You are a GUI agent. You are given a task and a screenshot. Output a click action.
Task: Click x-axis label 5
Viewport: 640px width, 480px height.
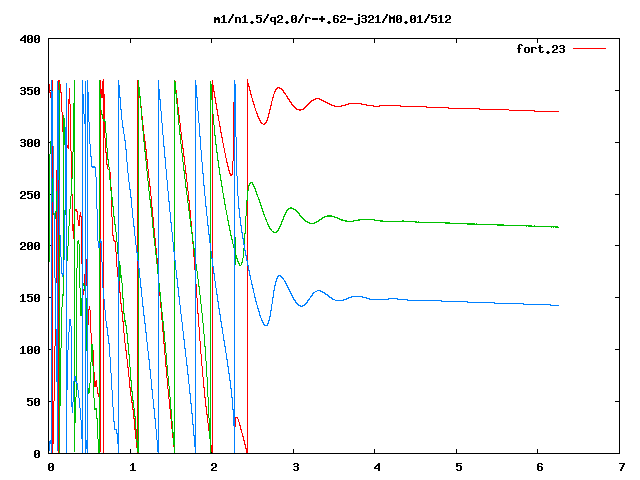click(458, 467)
